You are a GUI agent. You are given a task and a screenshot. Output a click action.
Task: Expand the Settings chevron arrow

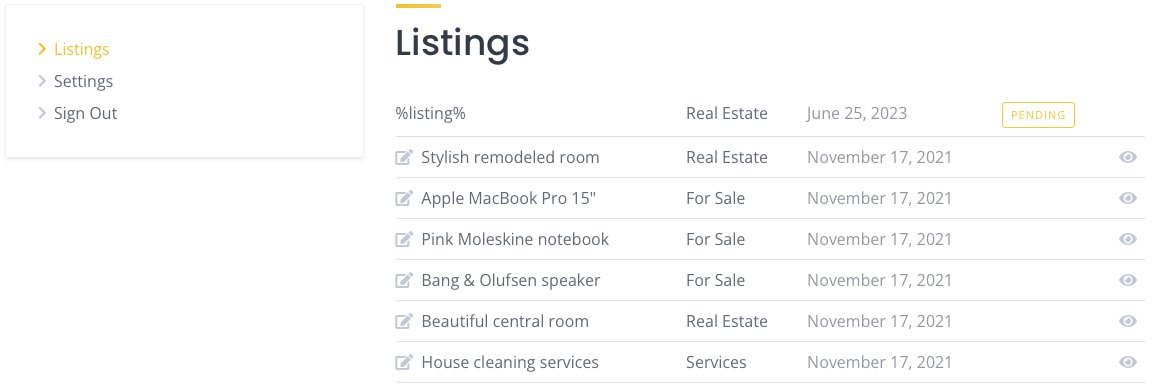(42, 81)
